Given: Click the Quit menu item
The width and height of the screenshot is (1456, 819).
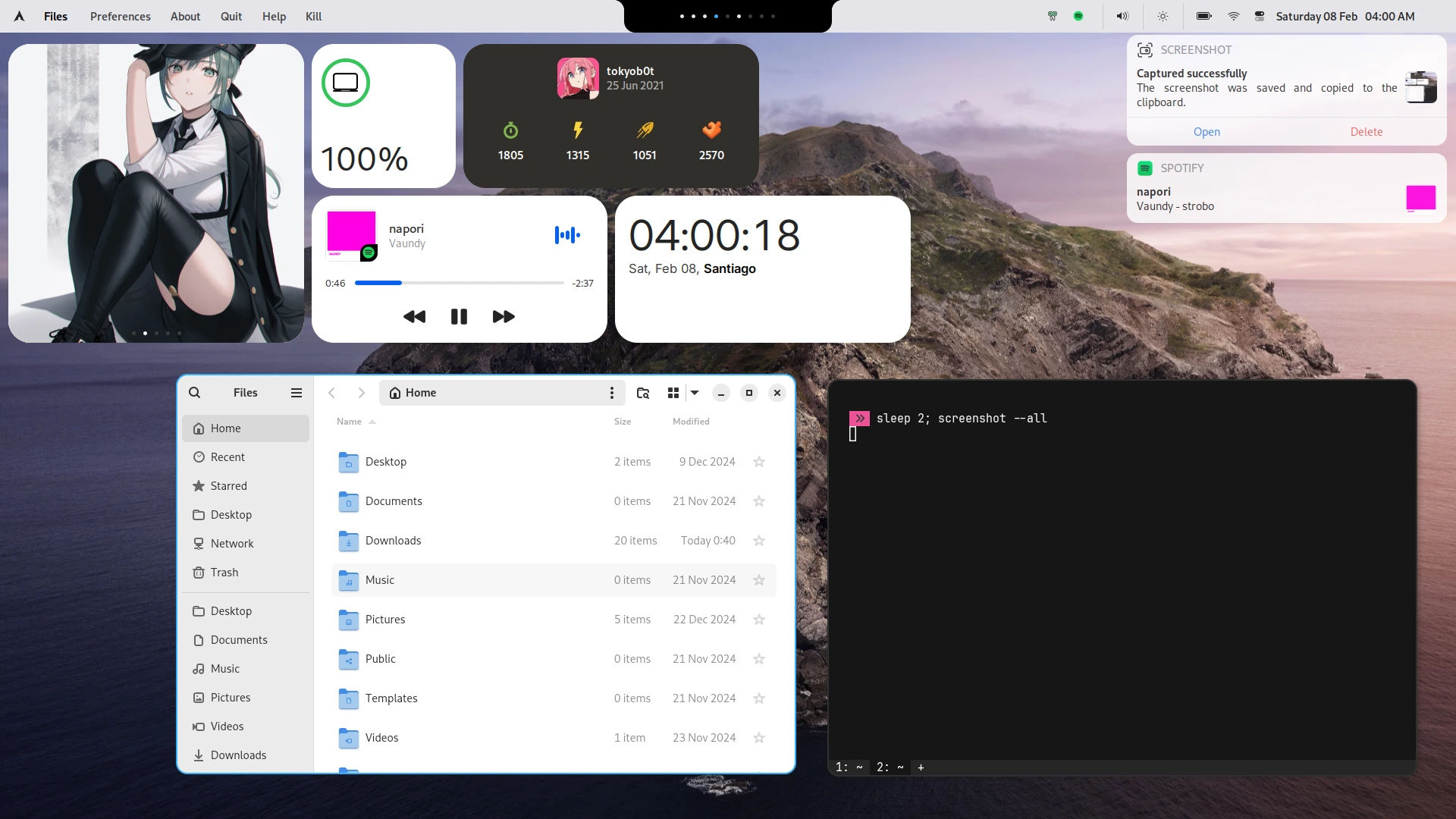Looking at the screenshot, I should coord(231,16).
